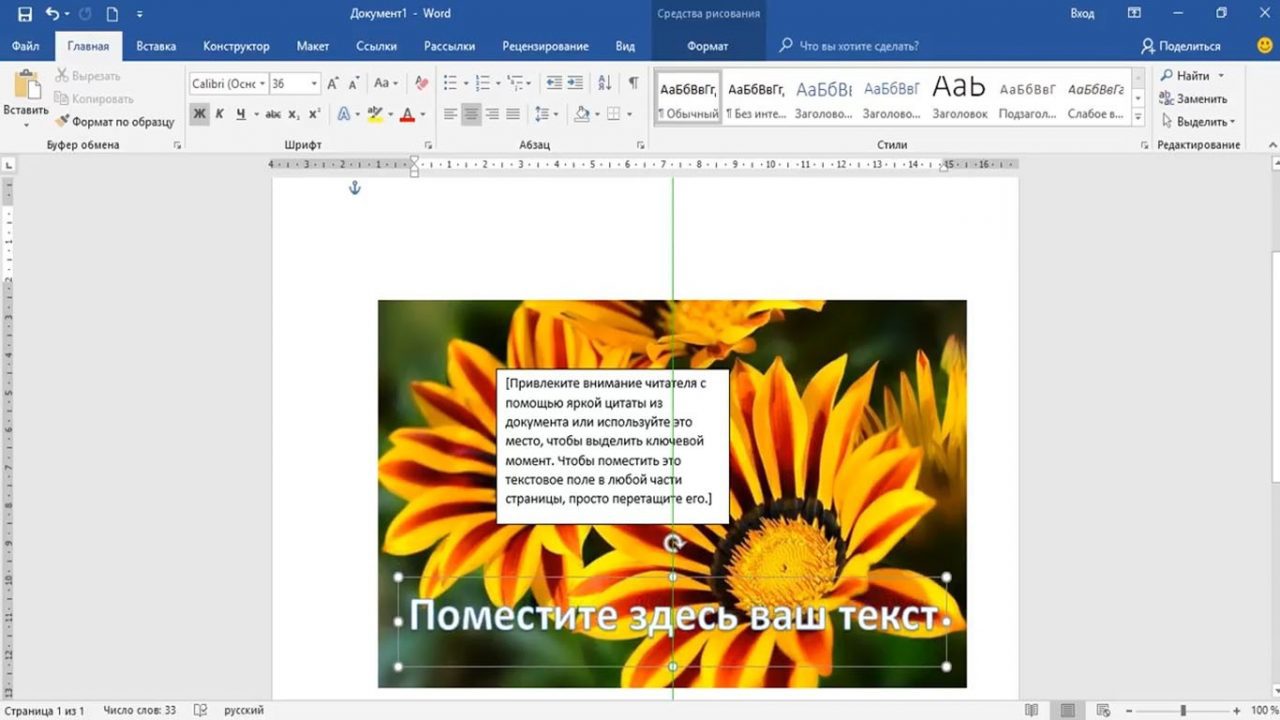Screen dimensions: 1280x720
Task: Toggle bold Ж formatting
Action: [x=199, y=114]
